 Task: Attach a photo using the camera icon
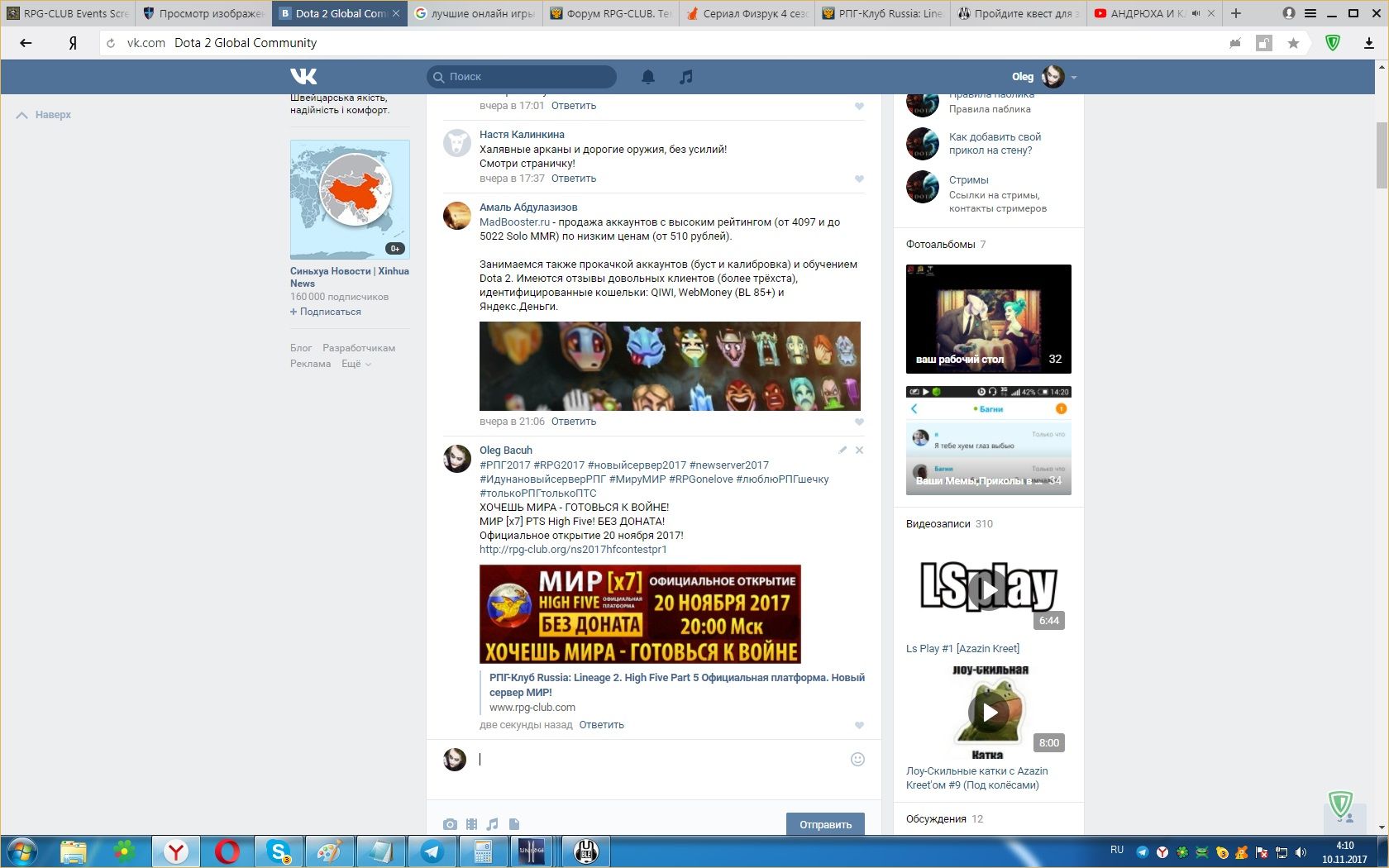pyautogui.click(x=450, y=824)
